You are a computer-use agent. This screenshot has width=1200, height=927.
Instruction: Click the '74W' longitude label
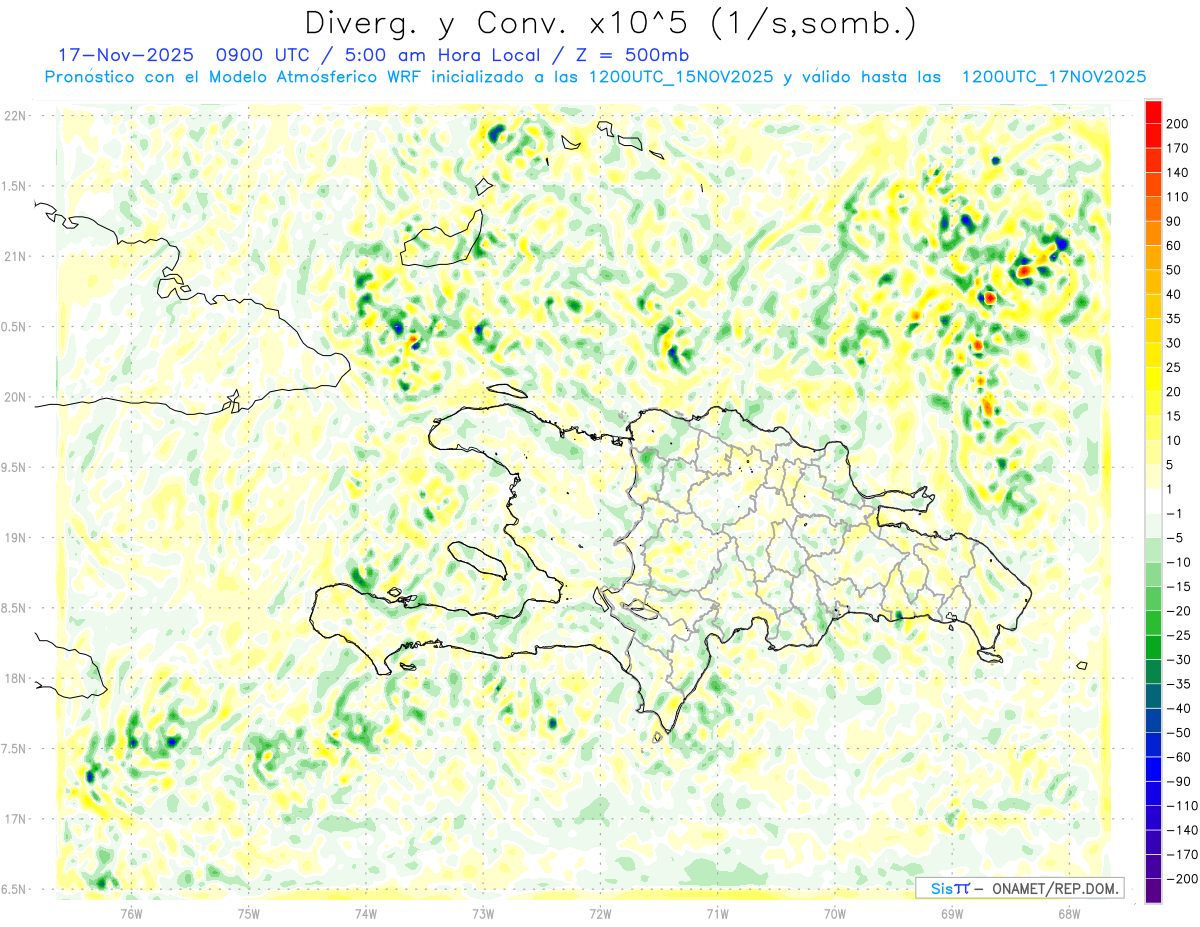(366, 912)
